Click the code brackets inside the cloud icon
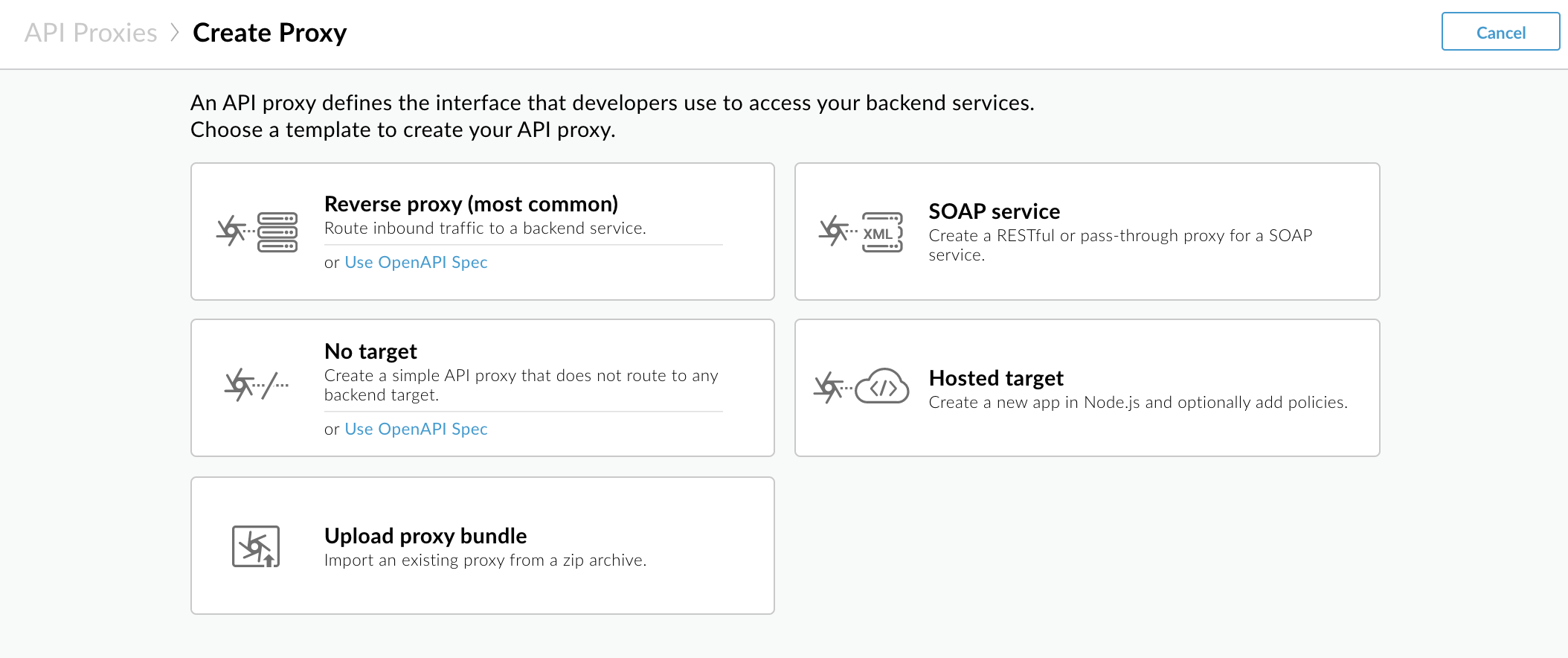This screenshot has height=658, width=1568. pos(885,388)
